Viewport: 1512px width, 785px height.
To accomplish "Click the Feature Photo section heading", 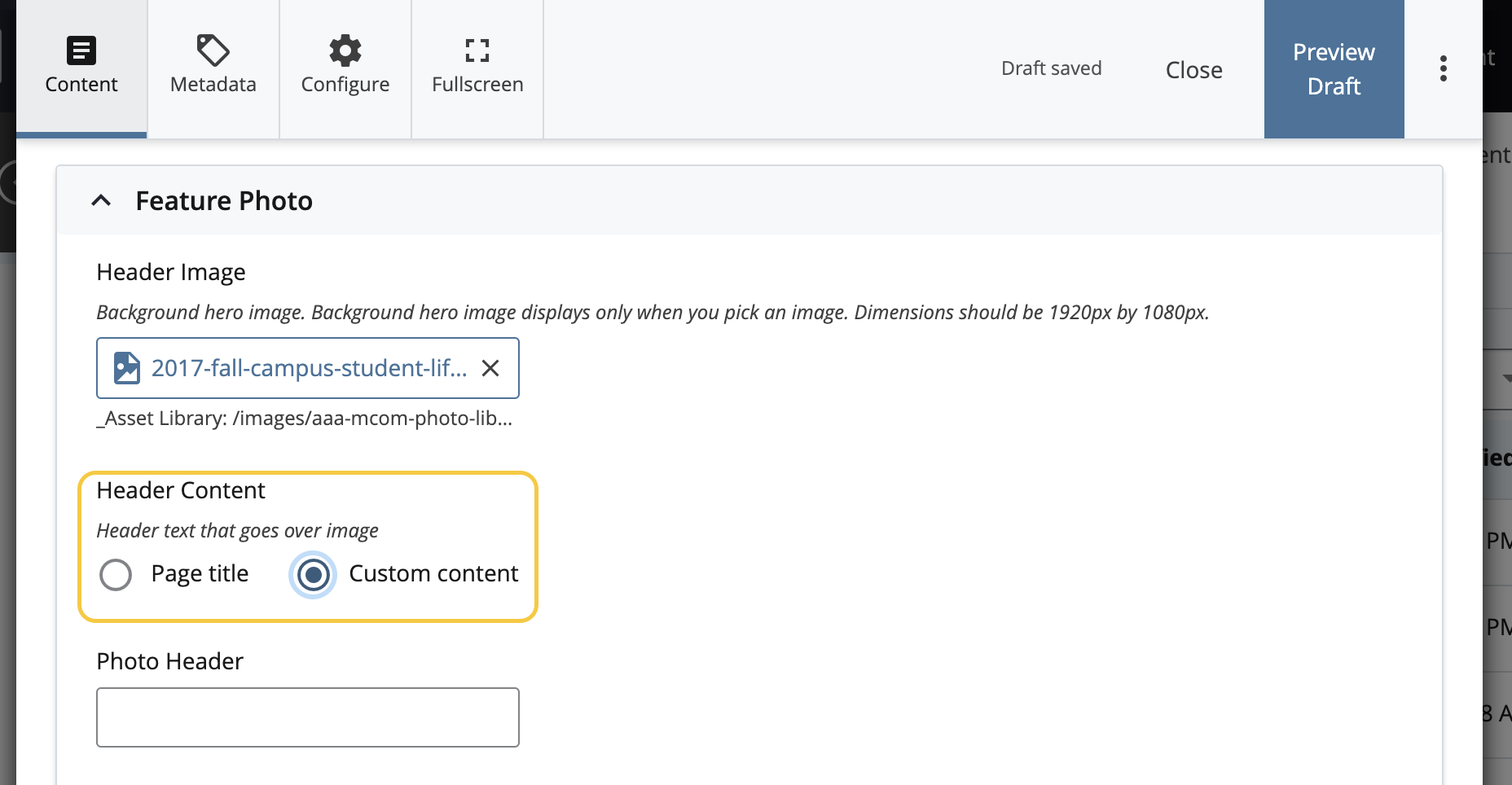I will pos(224,201).
